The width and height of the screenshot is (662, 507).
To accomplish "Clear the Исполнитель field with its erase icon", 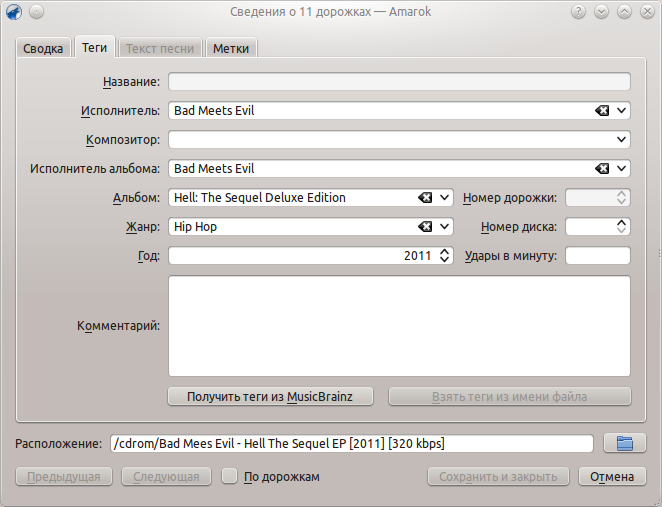I will pyautogui.click(x=602, y=111).
